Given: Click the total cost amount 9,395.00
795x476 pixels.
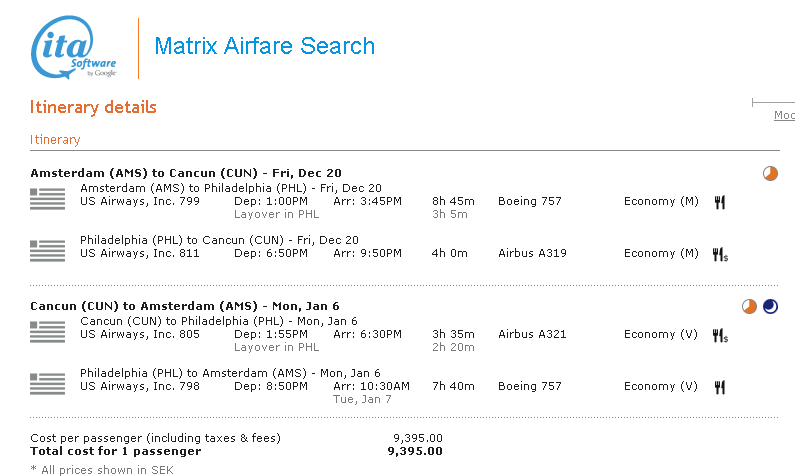Looking at the screenshot, I should 414,451.
